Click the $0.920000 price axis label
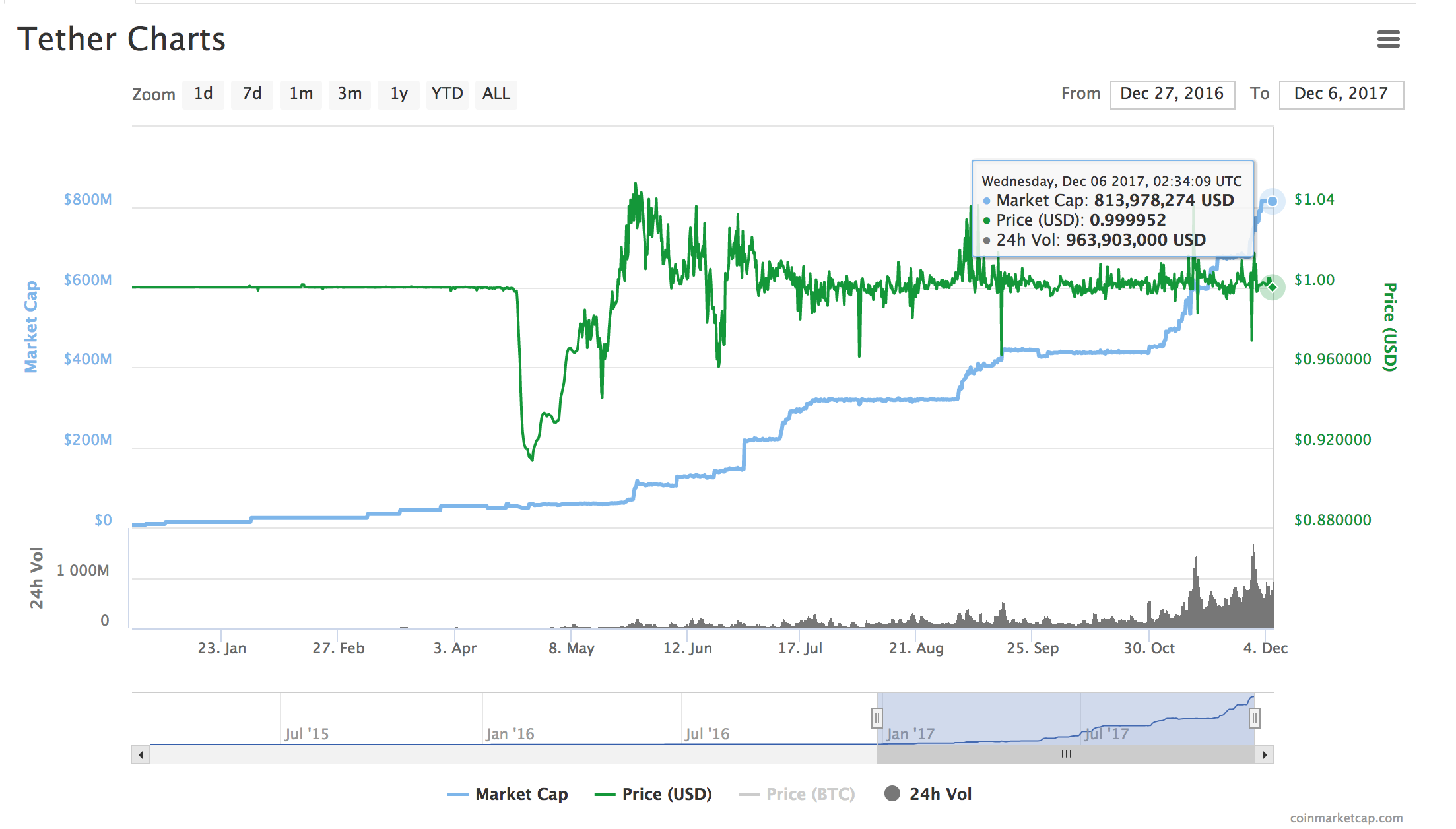The image size is (1456, 829). click(1333, 440)
